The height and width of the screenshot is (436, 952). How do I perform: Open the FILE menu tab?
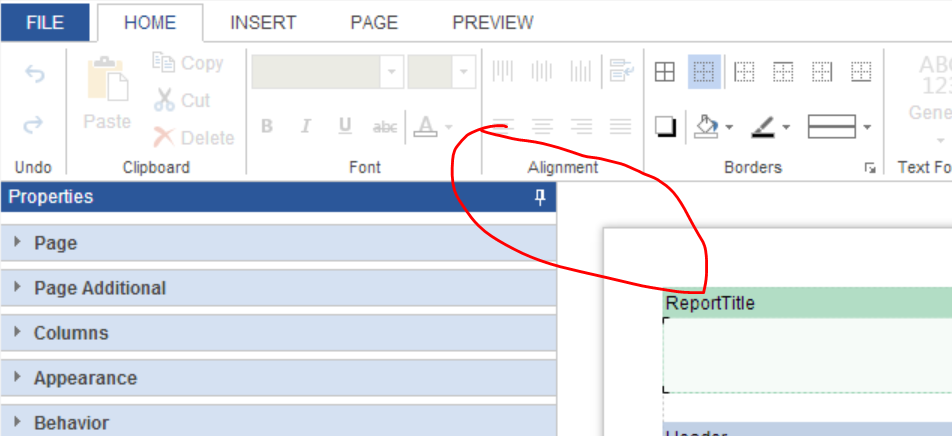tap(45, 22)
